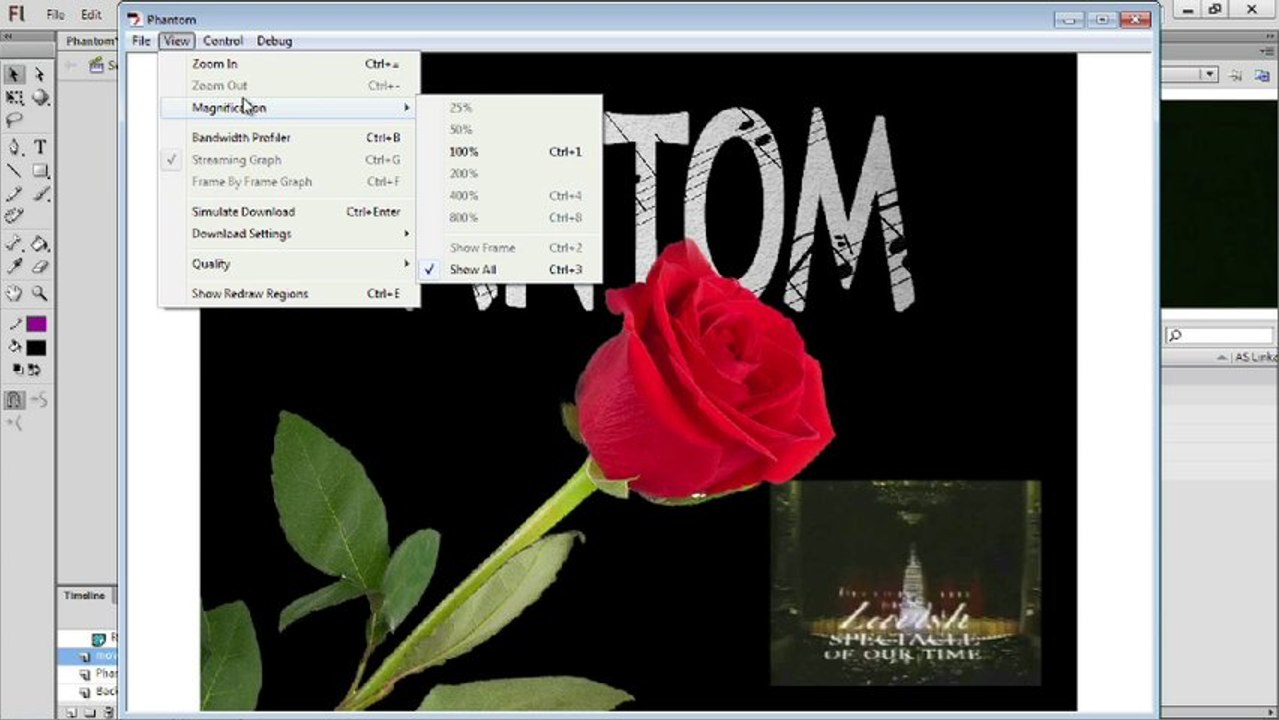Toggle the checked Show All option
Screen dimensions: 1279x720
[509, 270]
